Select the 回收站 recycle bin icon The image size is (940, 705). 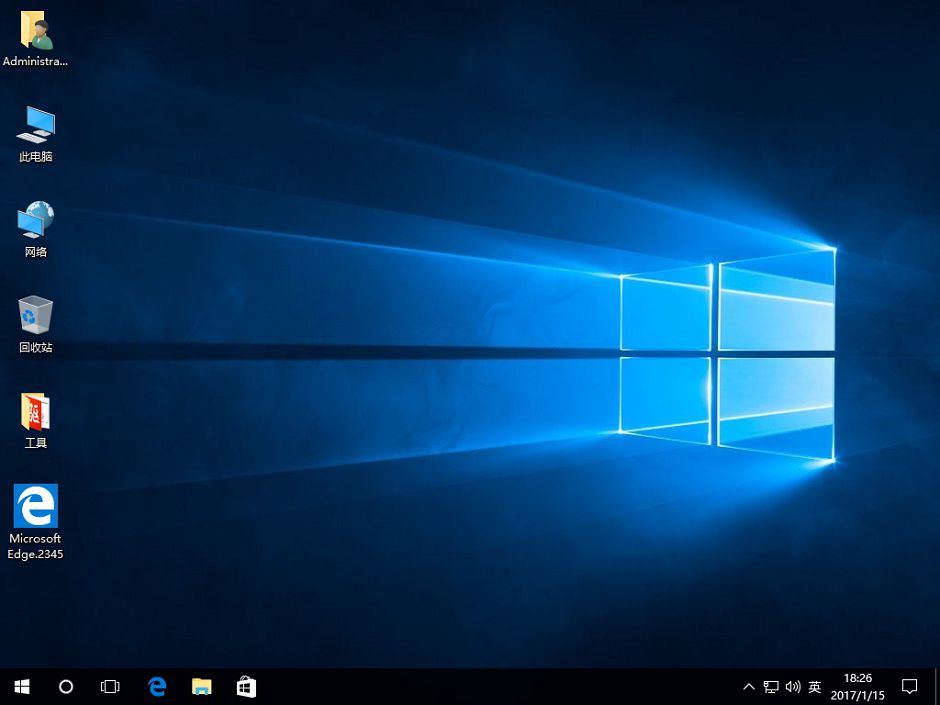(35, 324)
